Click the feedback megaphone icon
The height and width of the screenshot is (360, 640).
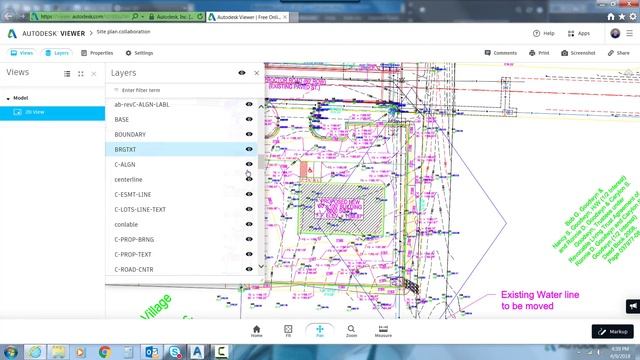[x=633, y=306]
